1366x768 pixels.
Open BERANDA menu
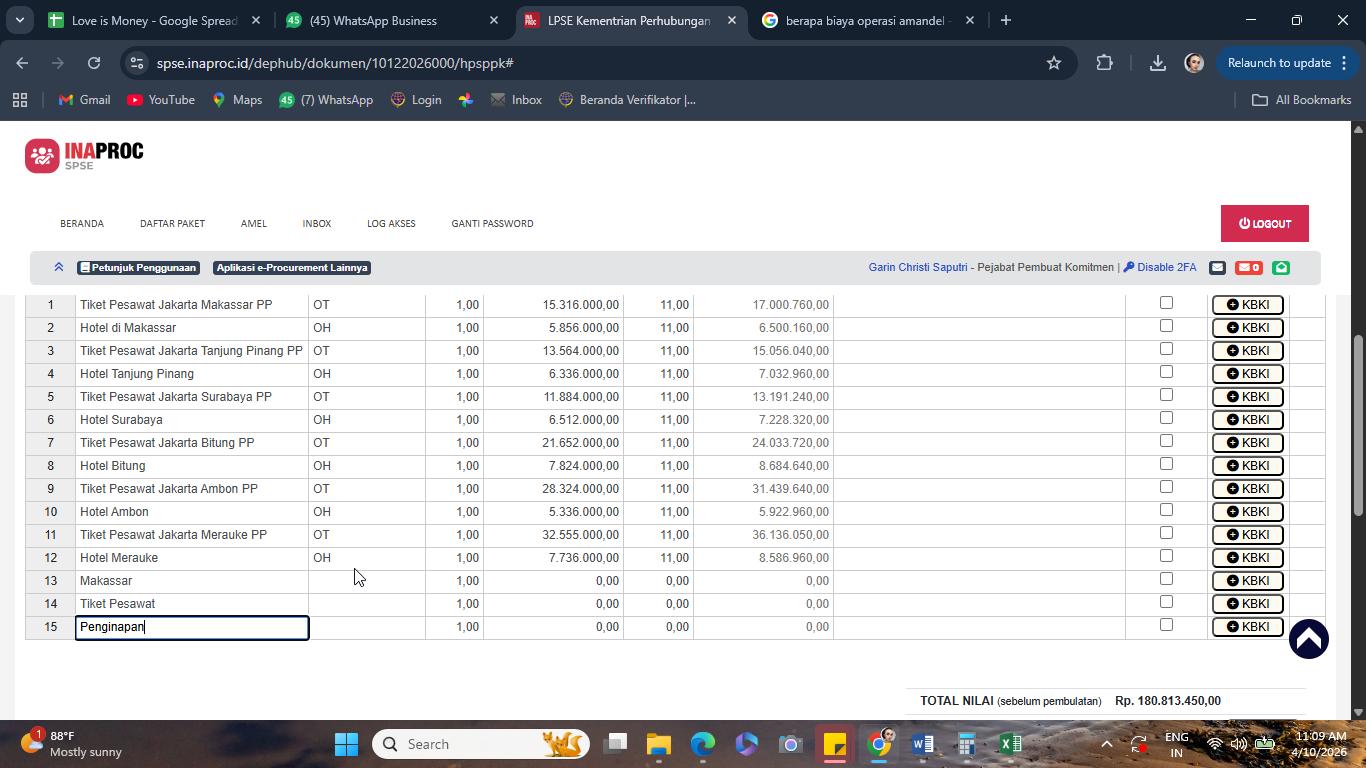pyautogui.click(x=82, y=224)
